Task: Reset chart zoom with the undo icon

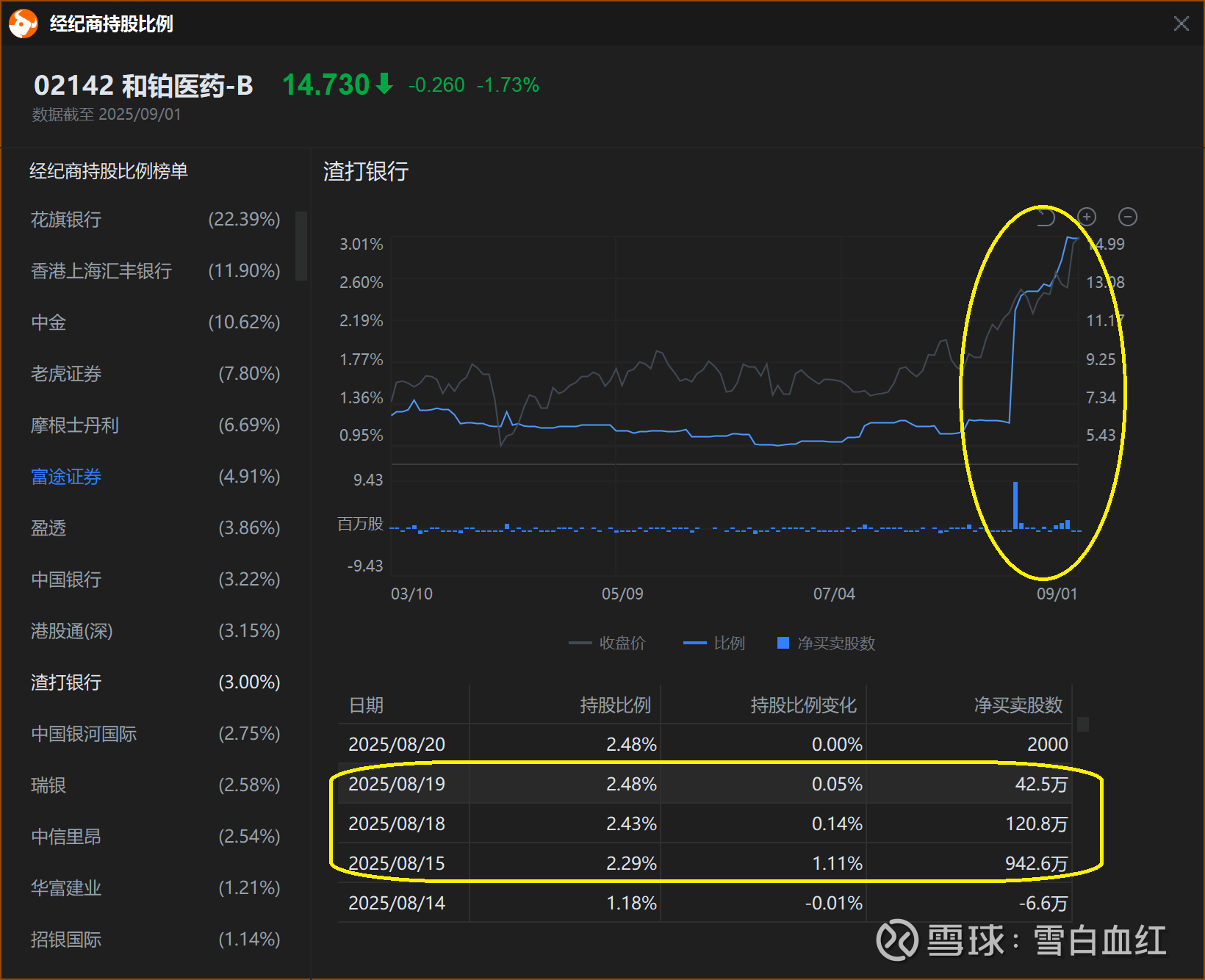Action: 1046,217
